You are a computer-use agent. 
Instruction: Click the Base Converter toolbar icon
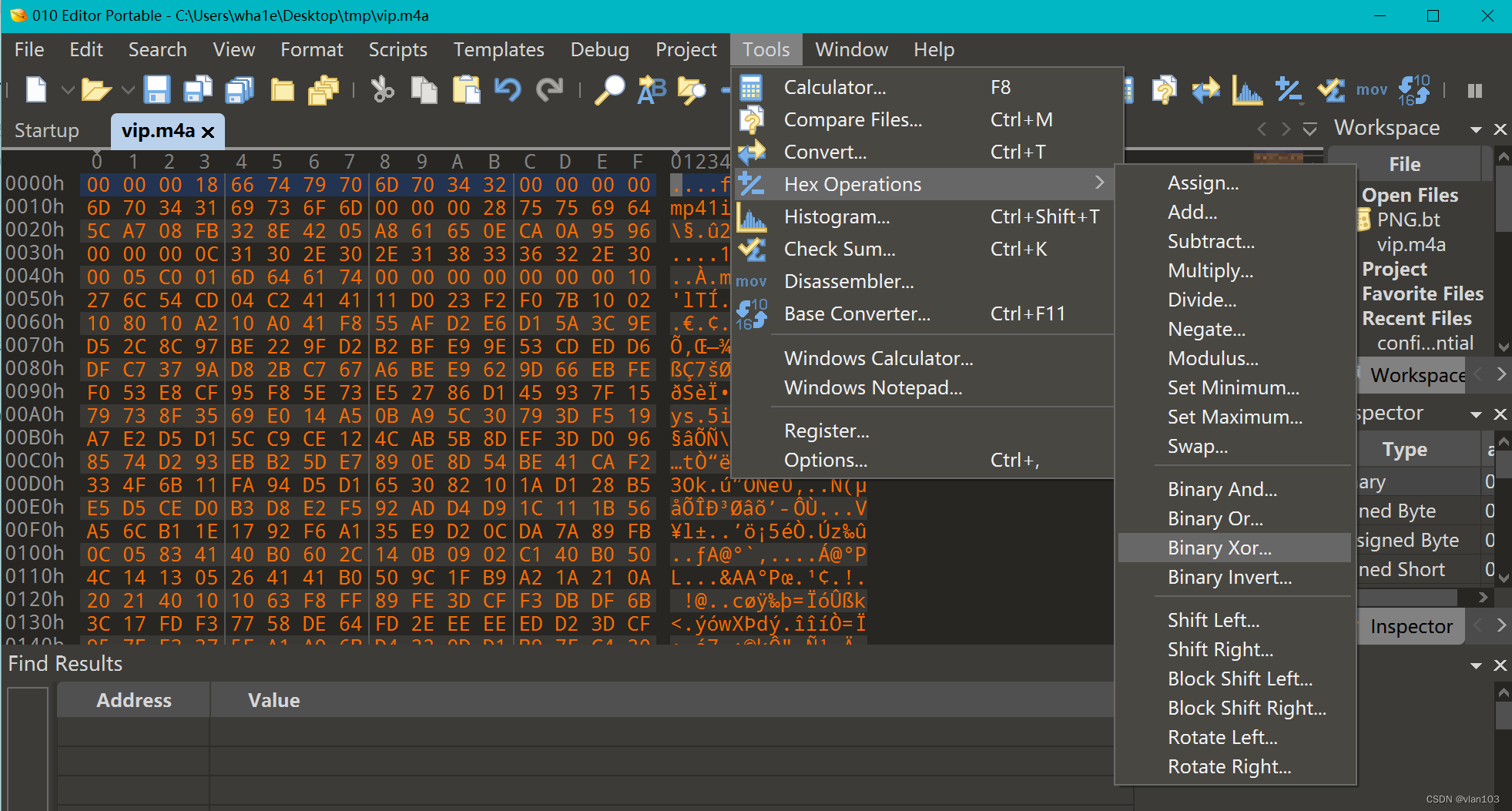(1414, 89)
